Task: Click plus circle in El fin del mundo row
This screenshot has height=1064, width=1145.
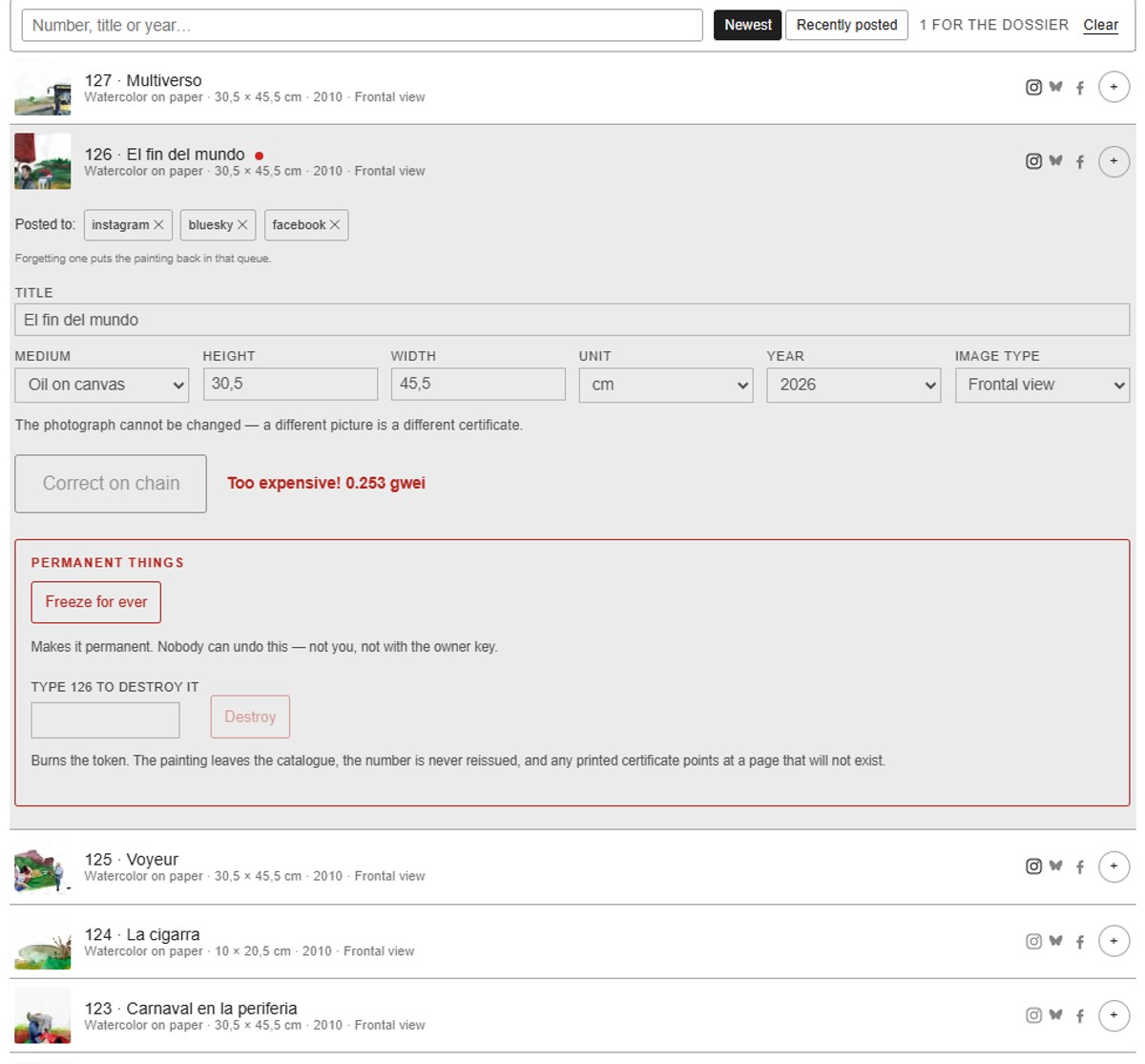Action: point(1114,161)
